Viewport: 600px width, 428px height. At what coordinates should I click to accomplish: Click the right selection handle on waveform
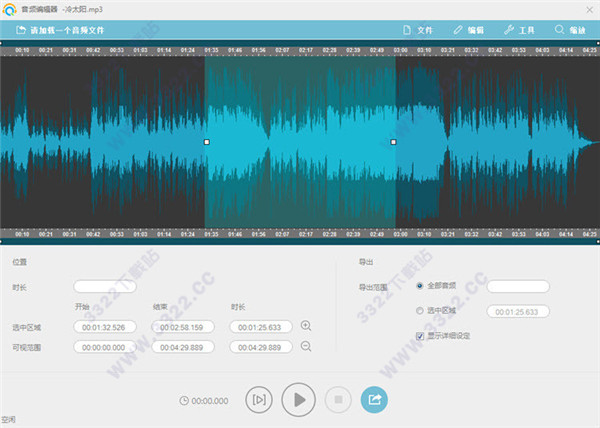393,142
